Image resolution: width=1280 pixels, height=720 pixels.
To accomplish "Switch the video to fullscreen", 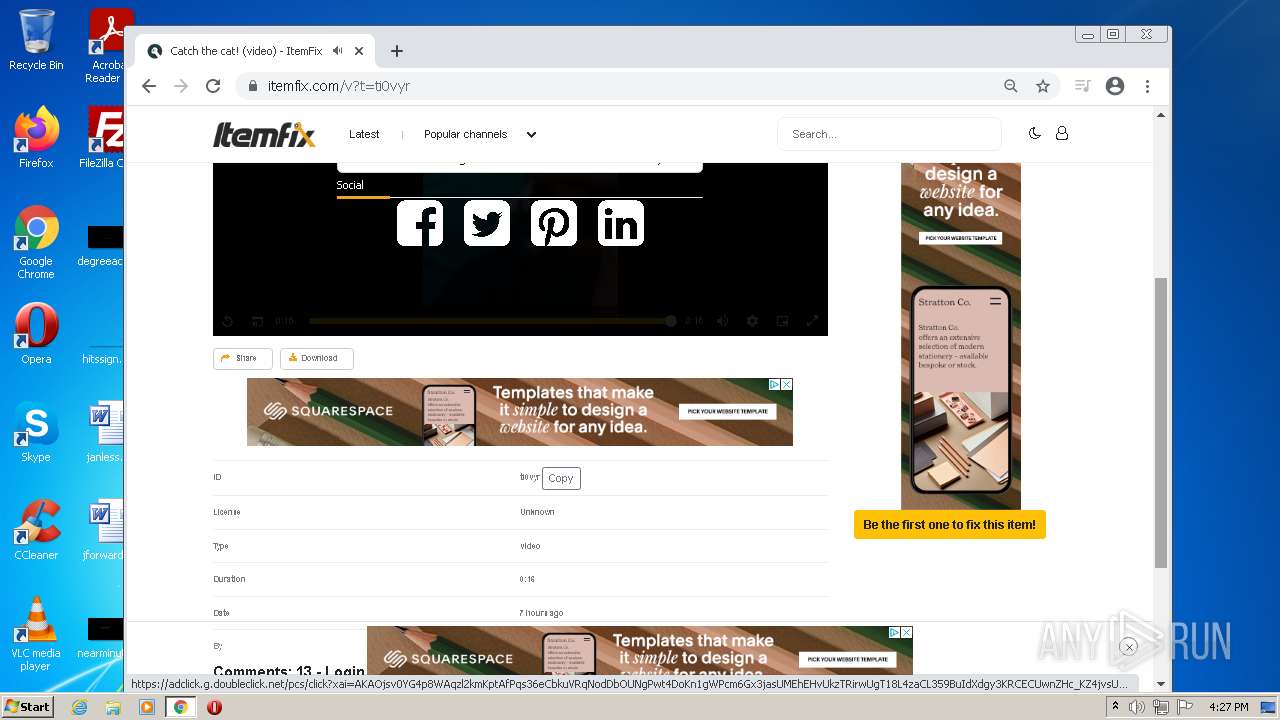I will pos(812,321).
